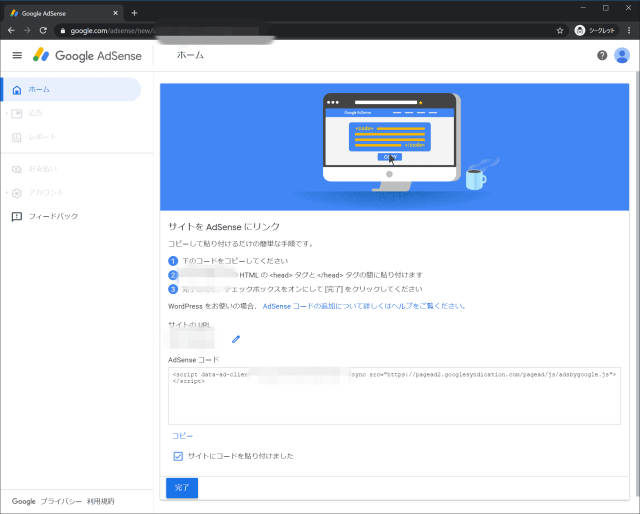
Task: Select the Google AdSense browser tab
Action: click(63, 13)
